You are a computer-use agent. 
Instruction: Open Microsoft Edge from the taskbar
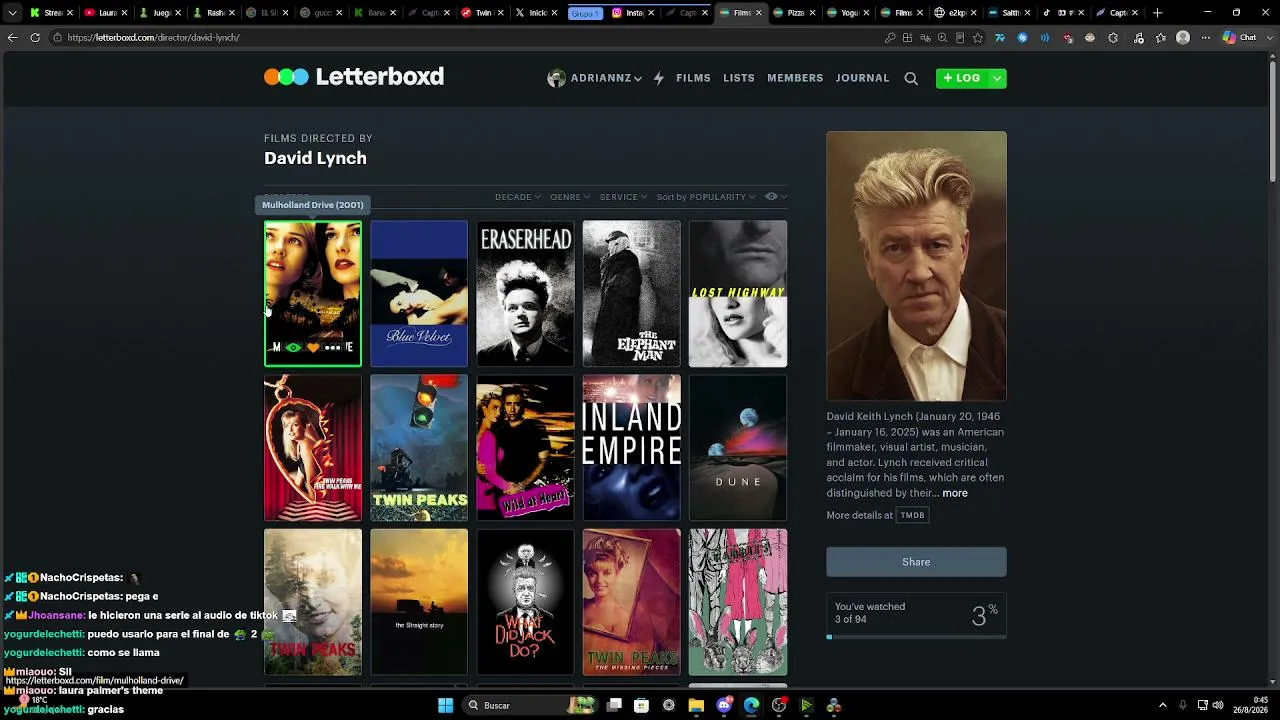click(751, 706)
